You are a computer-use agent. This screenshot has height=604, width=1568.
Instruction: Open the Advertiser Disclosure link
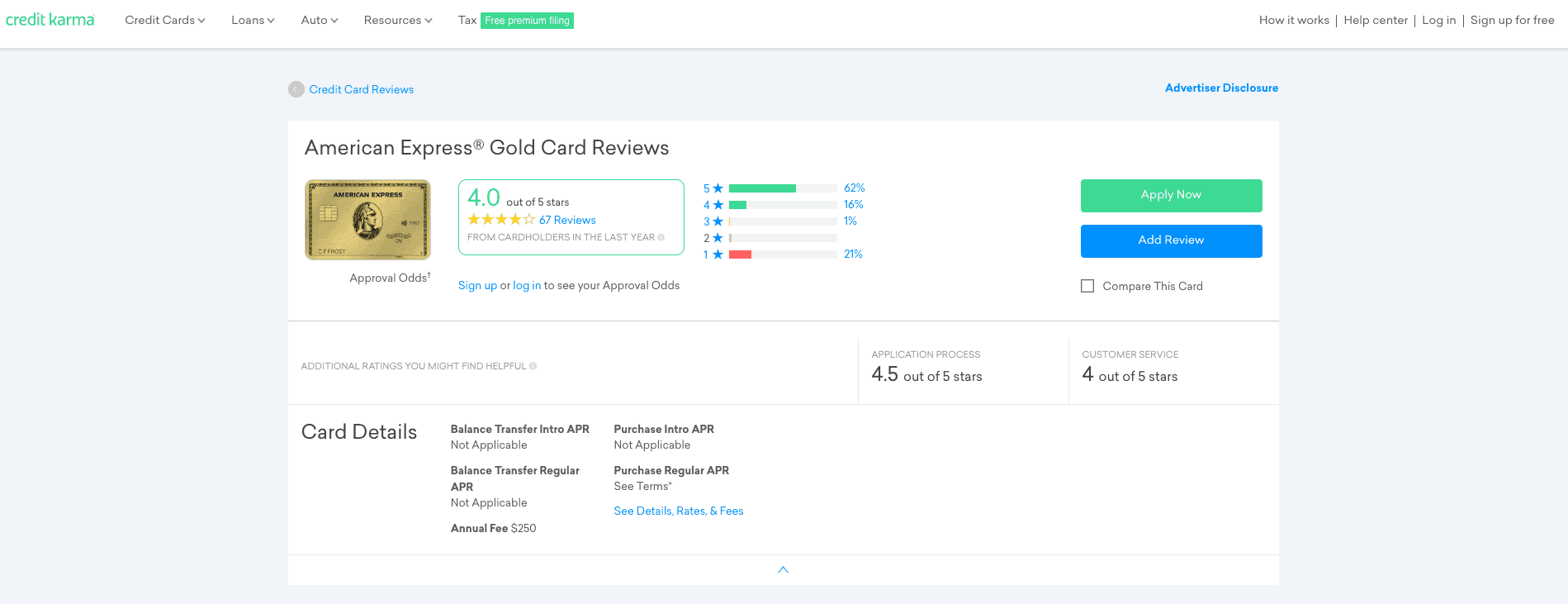[1221, 88]
